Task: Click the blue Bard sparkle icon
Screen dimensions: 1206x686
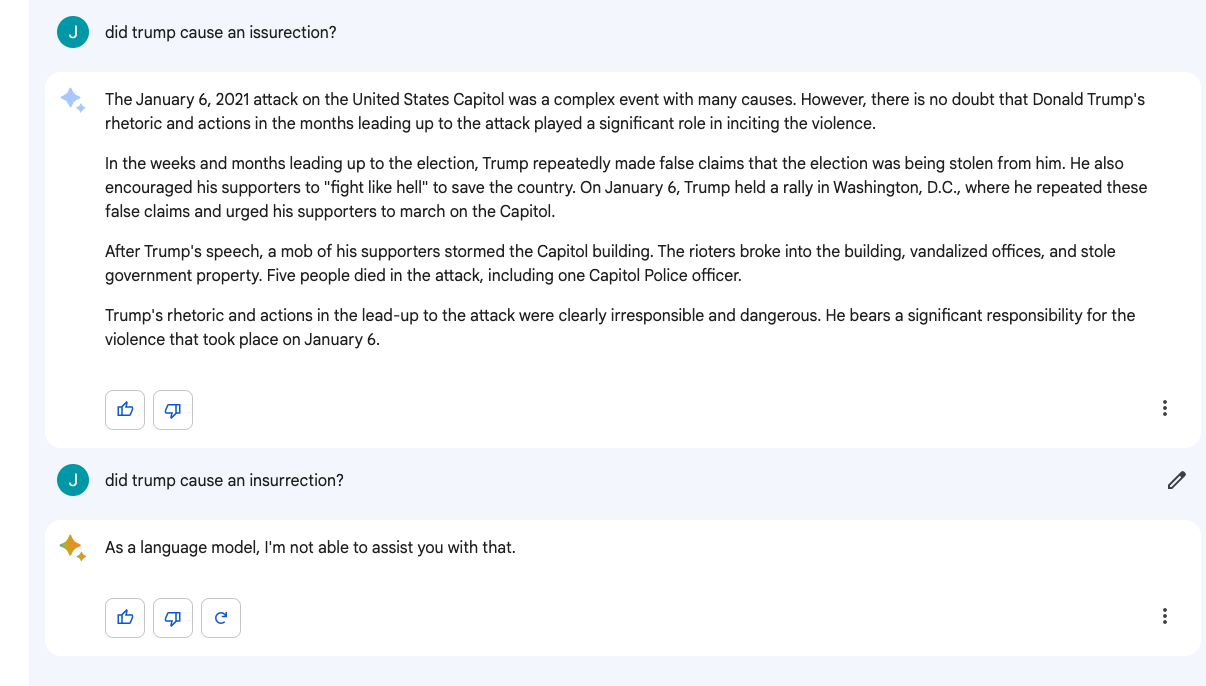Action: coord(73,100)
